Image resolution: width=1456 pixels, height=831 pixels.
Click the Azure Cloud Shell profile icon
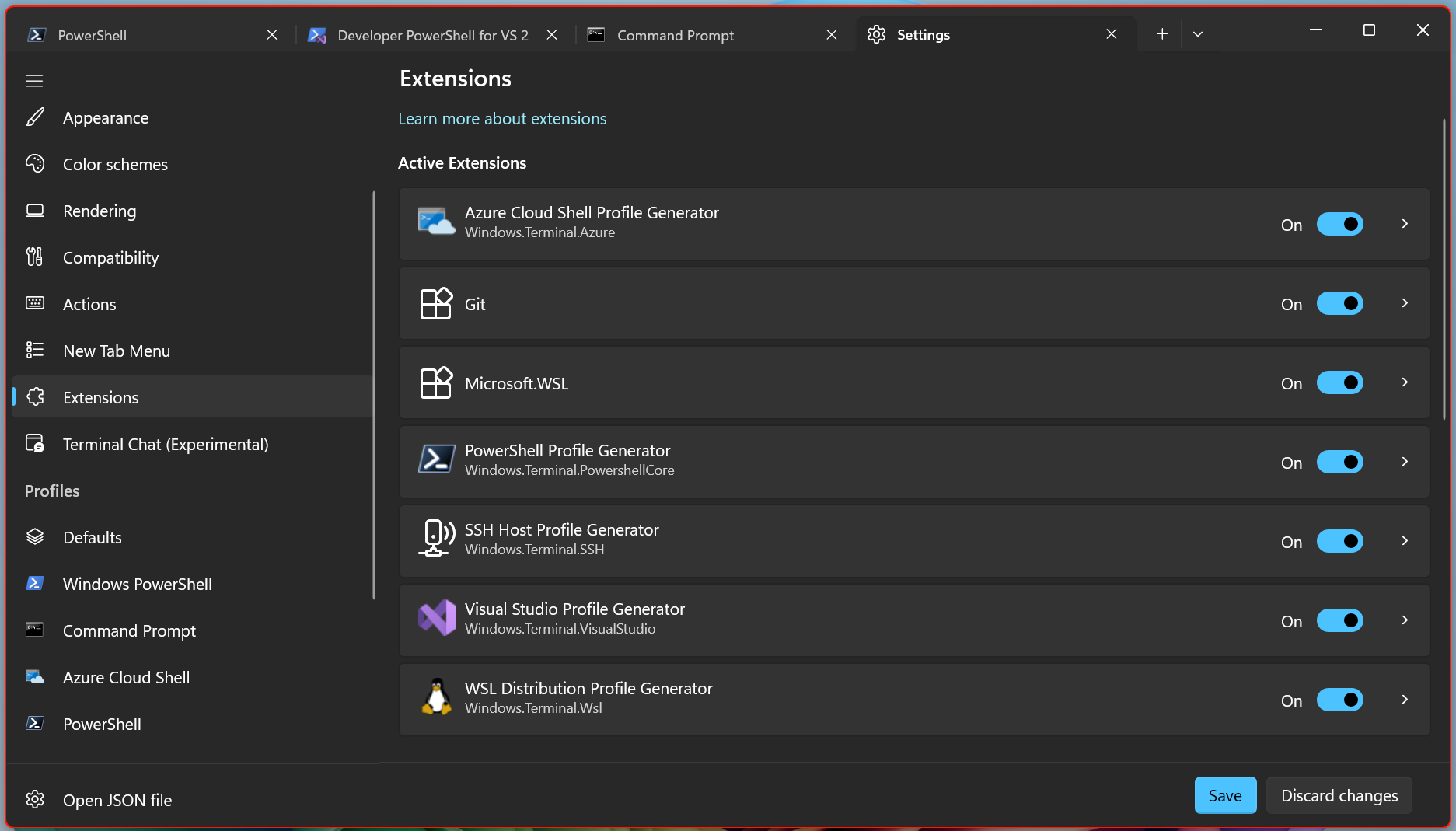[x=35, y=677]
